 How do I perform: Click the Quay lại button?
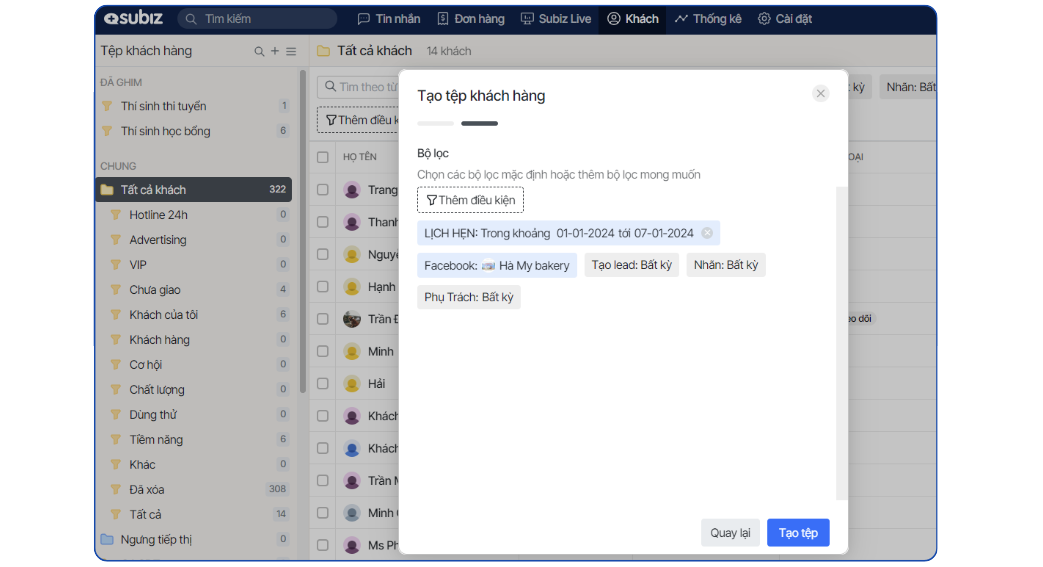(x=730, y=533)
